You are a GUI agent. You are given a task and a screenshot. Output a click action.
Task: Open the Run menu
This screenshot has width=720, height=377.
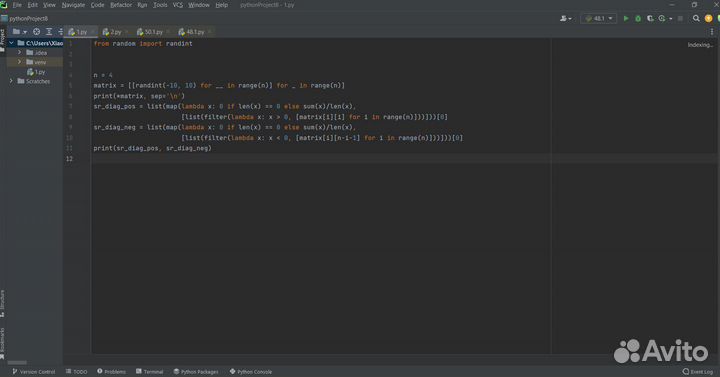click(x=142, y=5)
